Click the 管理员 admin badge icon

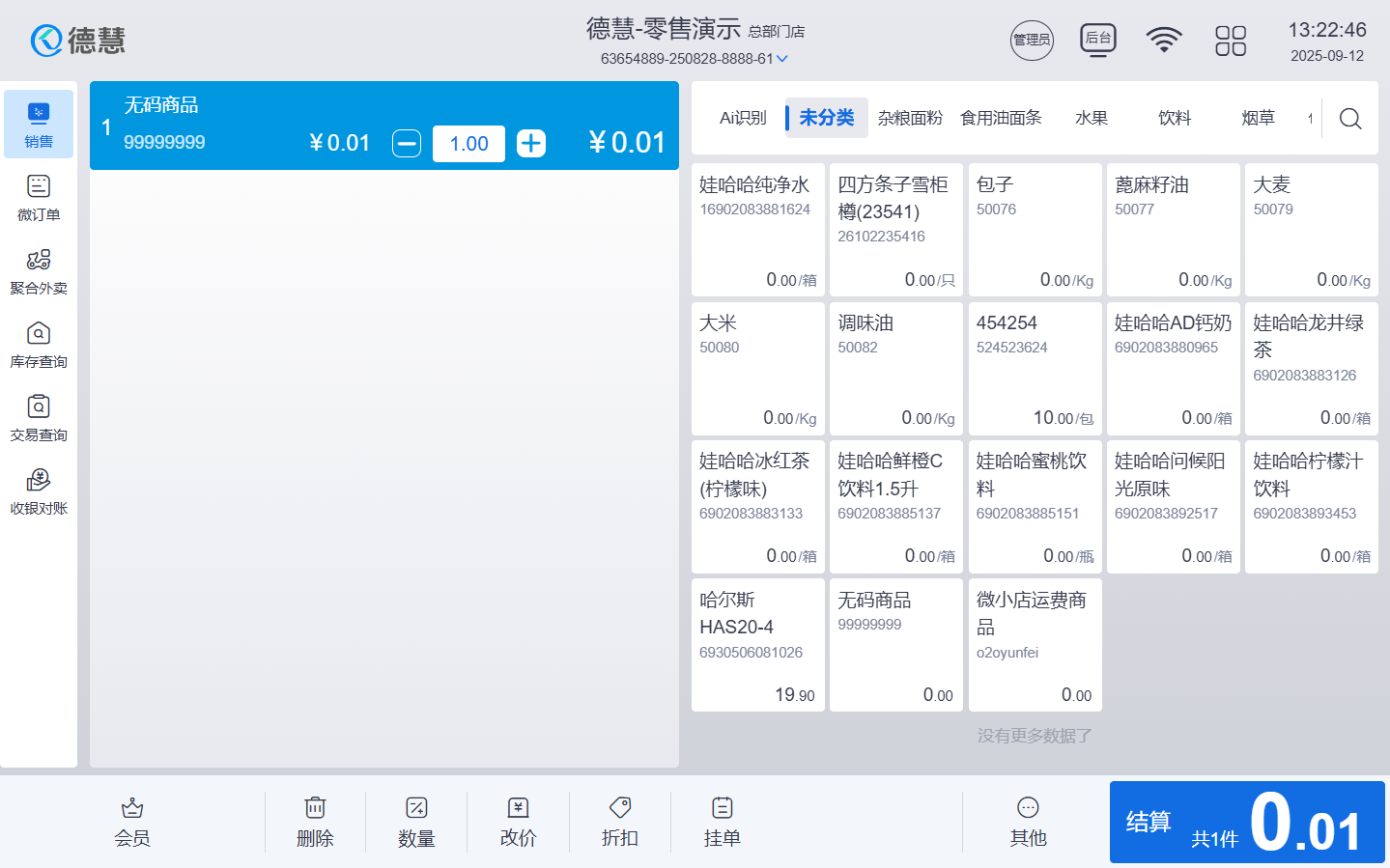click(x=1032, y=41)
